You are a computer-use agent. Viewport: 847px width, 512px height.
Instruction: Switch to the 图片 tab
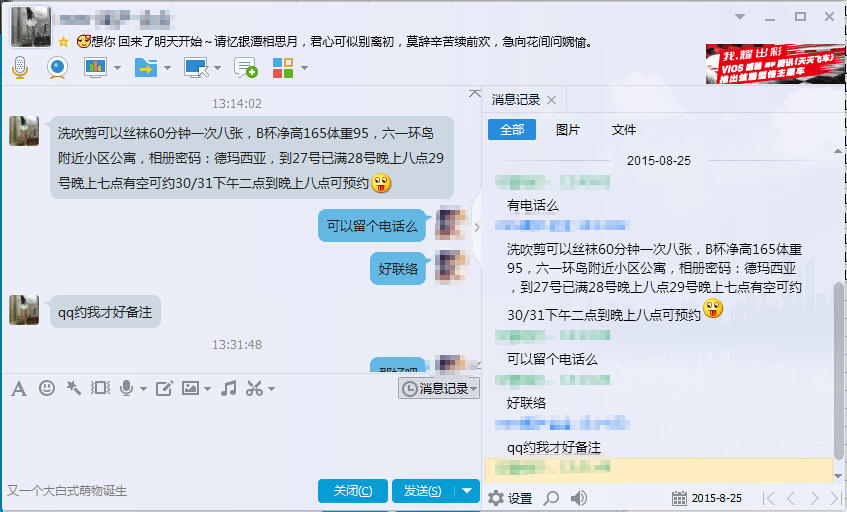click(x=567, y=130)
